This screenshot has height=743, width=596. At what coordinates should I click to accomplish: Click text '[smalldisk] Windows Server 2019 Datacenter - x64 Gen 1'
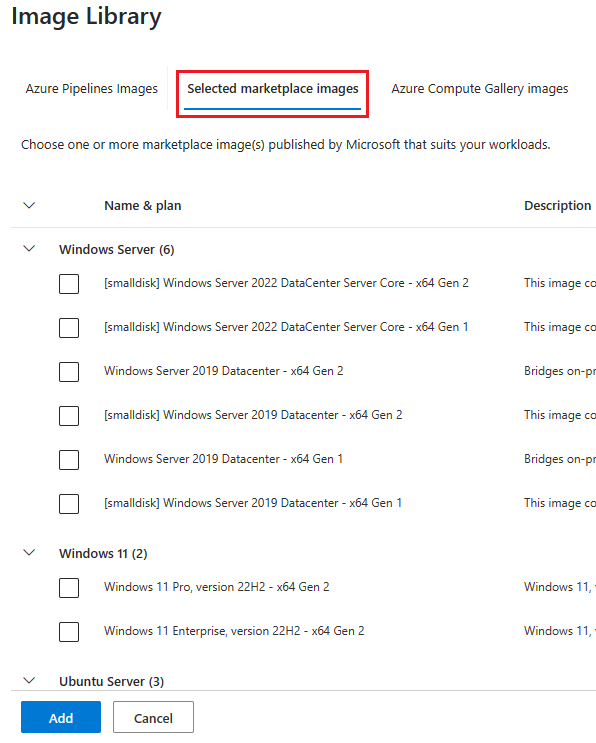click(253, 503)
